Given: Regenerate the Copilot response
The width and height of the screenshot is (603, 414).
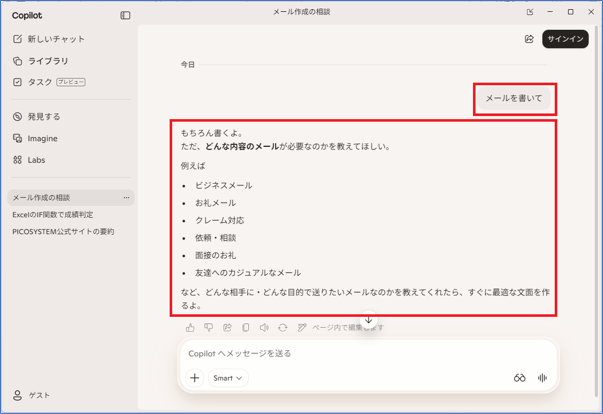Looking at the screenshot, I should (x=283, y=328).
